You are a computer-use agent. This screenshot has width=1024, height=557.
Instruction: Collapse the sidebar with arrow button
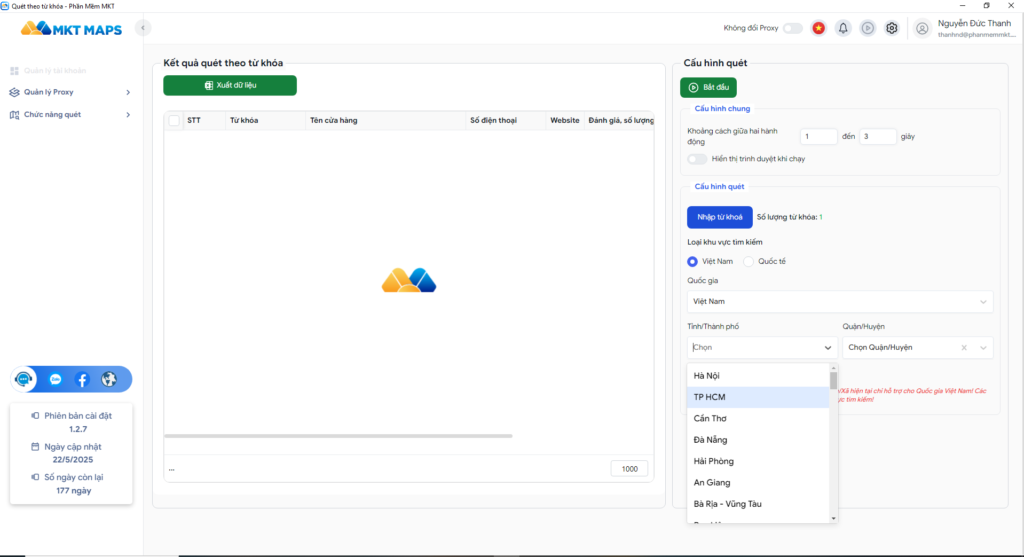coord(144,28)
